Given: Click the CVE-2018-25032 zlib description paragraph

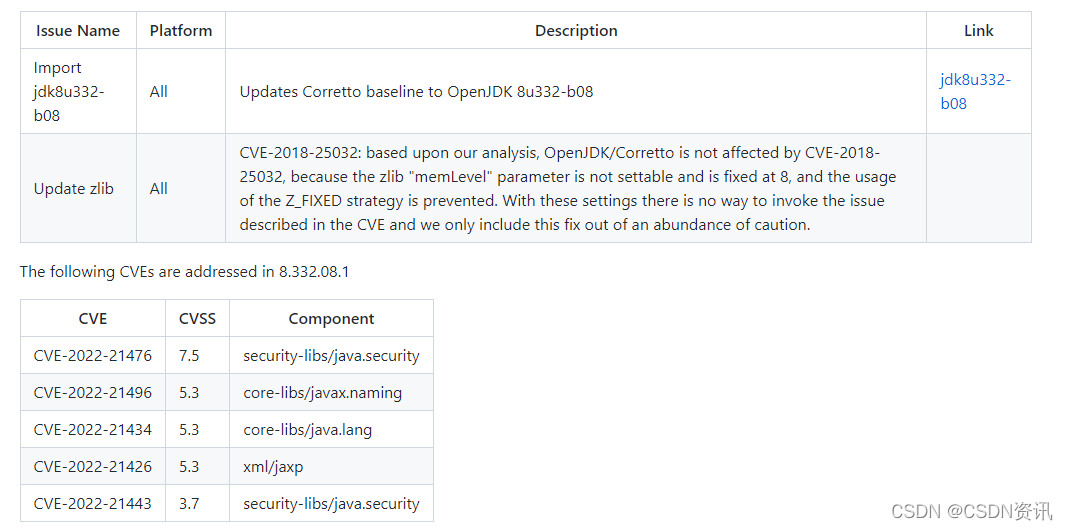Looking at the screenshot, I should [x=567, y=188].
